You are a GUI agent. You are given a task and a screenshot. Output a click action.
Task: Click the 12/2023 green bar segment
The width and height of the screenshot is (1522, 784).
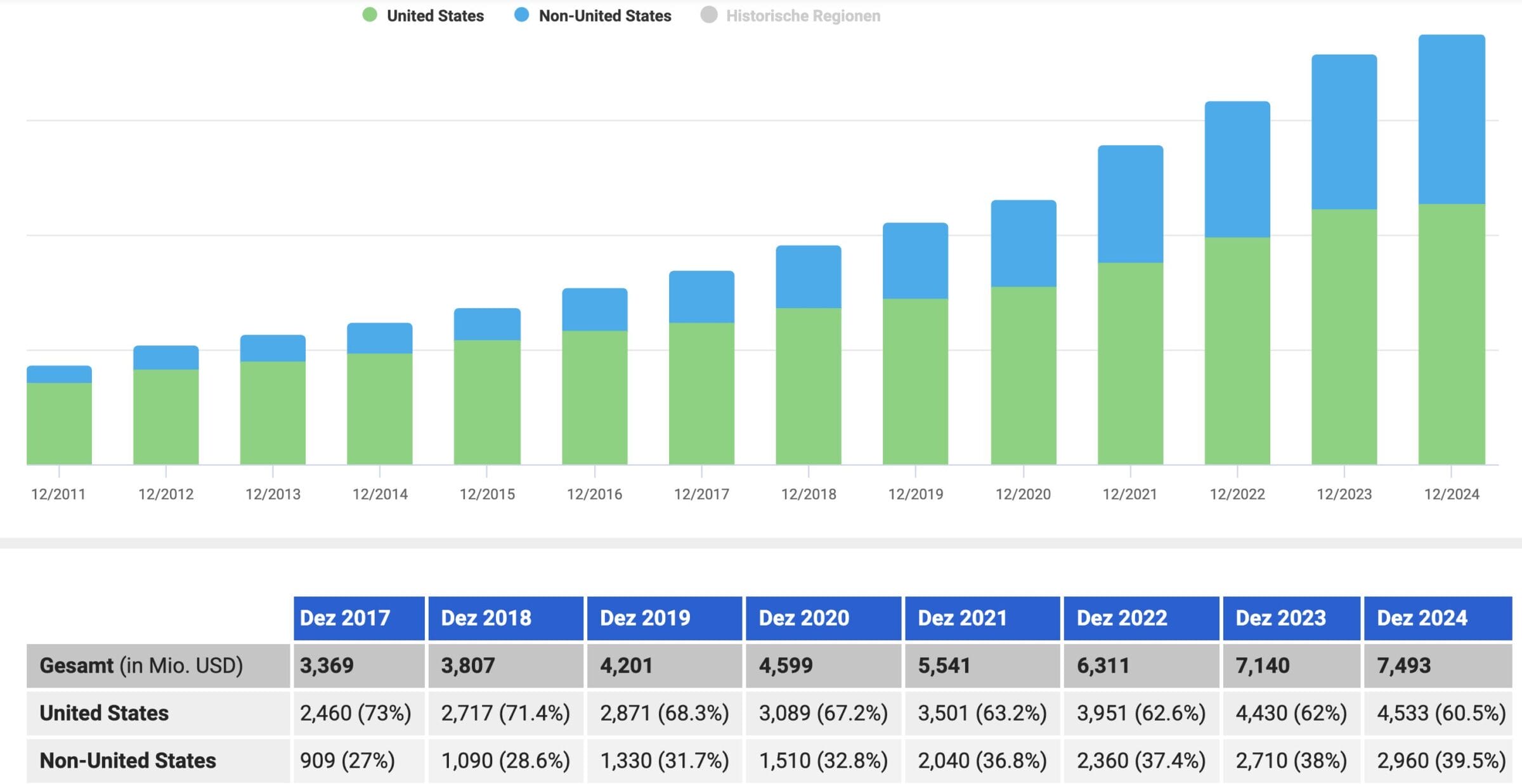coord(1344,337)
